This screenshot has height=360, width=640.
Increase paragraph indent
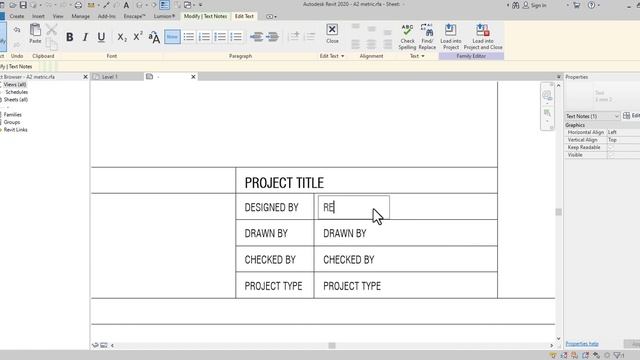[272, 37]
